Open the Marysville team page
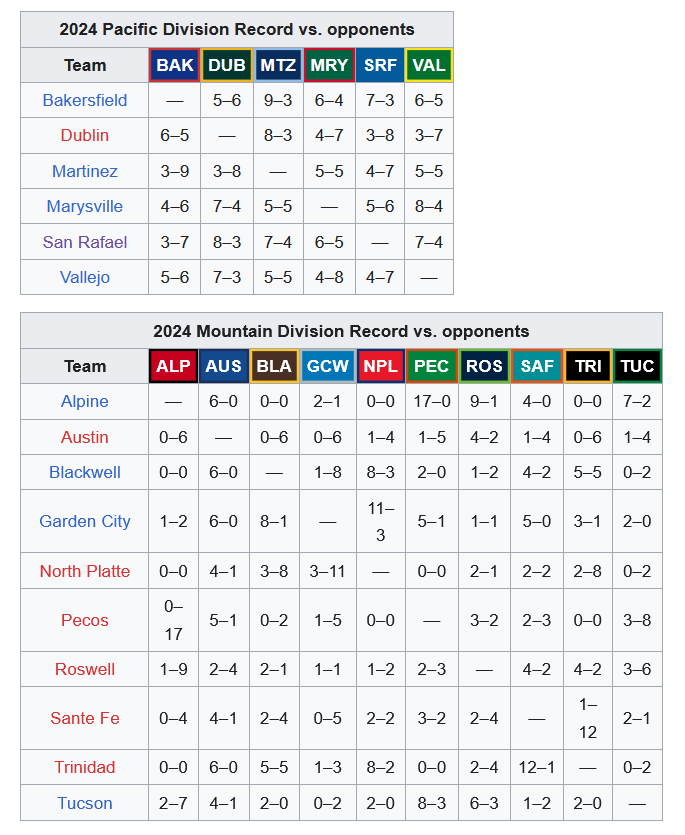Screen dimensions: 685x835 click(x=85, y=206)
